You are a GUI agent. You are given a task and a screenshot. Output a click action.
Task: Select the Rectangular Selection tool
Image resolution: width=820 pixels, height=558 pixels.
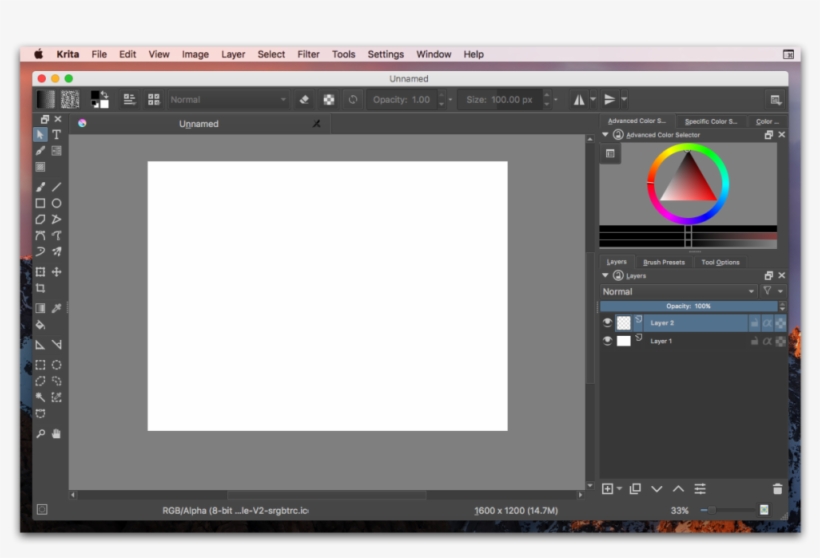tap(40, 365)
